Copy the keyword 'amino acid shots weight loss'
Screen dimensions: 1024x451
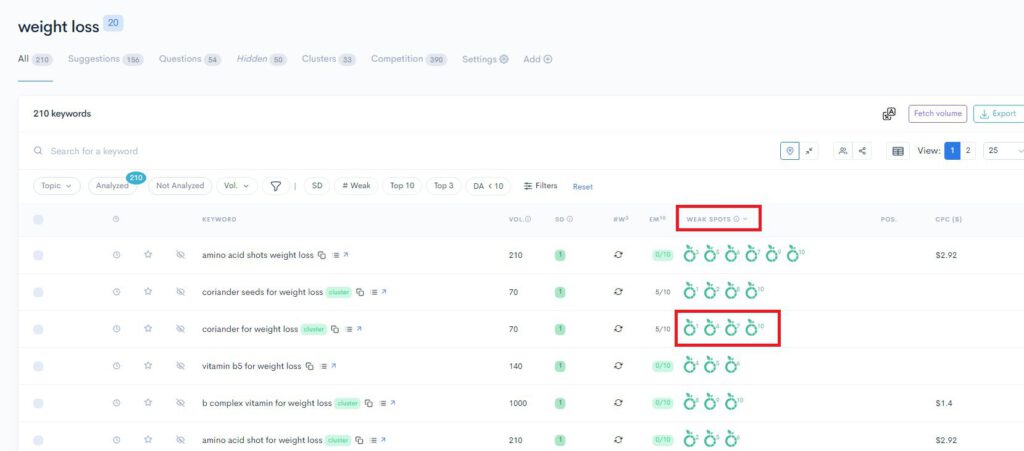[321, 255]
